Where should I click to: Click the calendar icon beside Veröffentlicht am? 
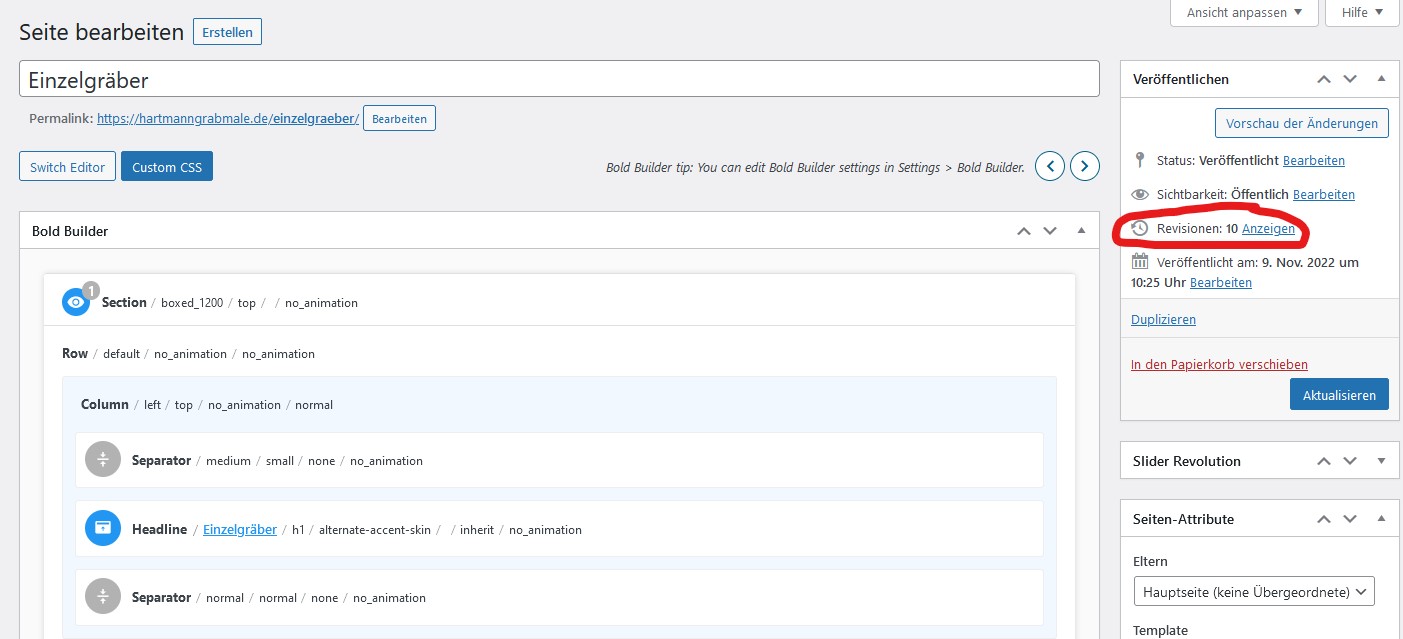tap(1140, 262)
